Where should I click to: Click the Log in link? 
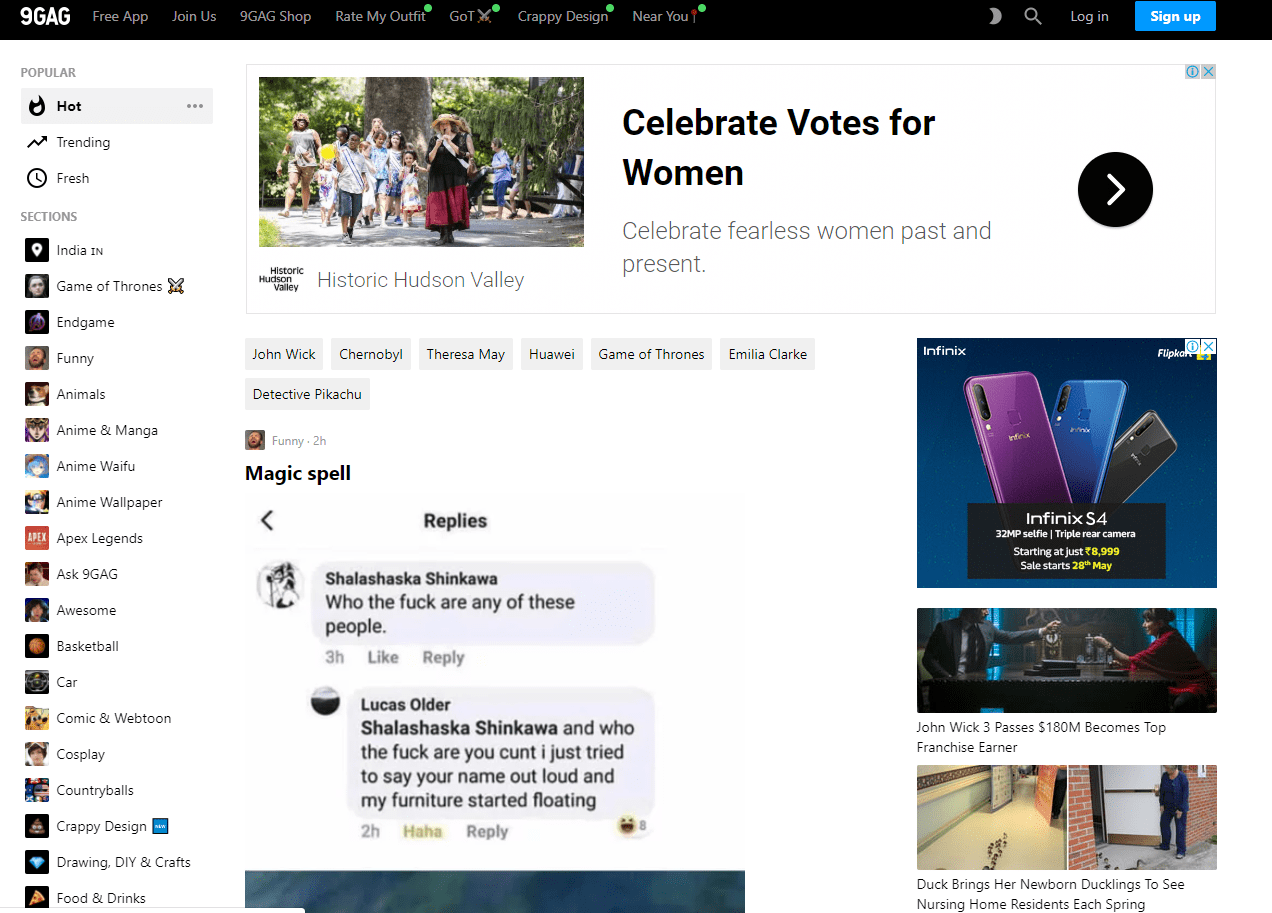(1089, 16)
